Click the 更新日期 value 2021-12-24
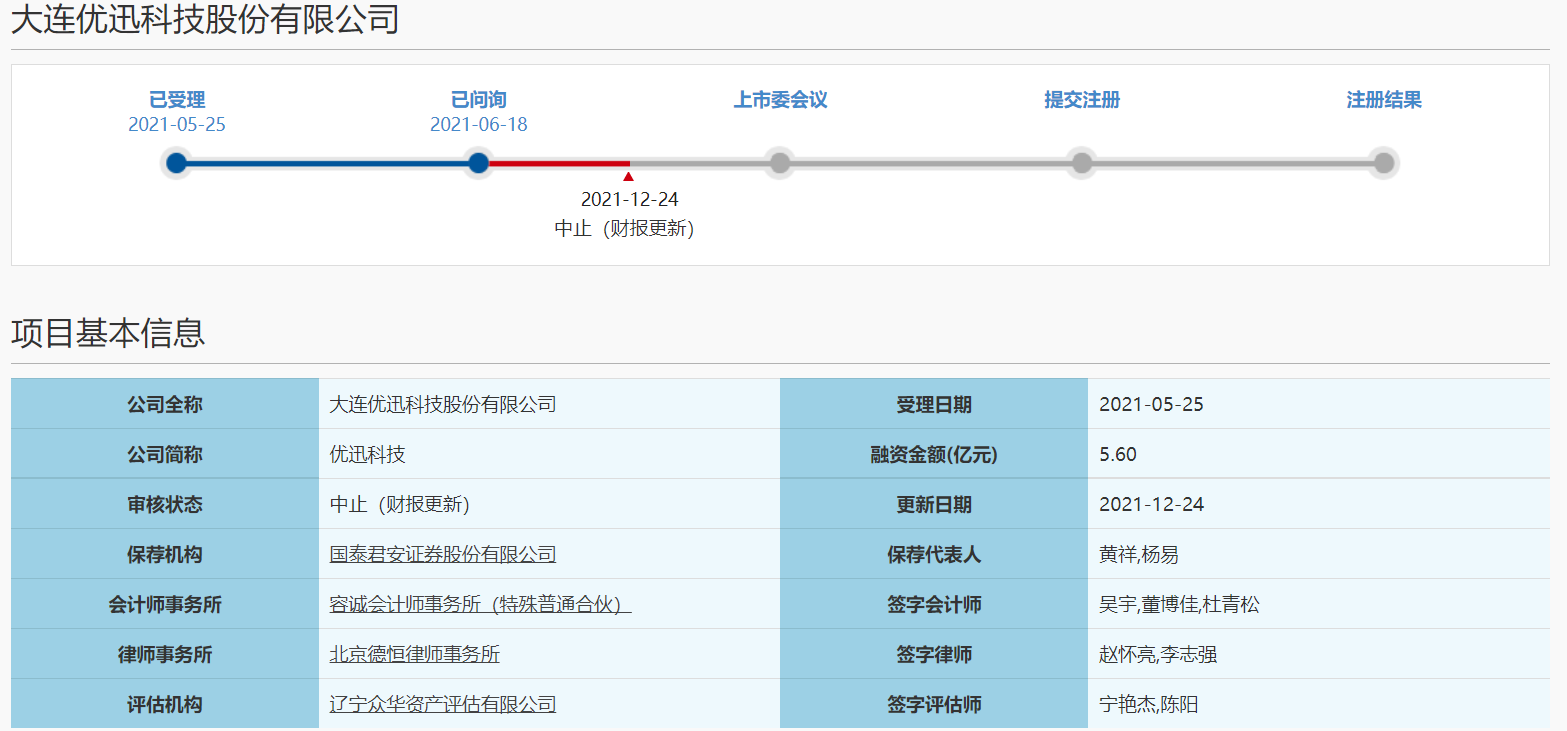1567x731 pixels. (1151, 504)
